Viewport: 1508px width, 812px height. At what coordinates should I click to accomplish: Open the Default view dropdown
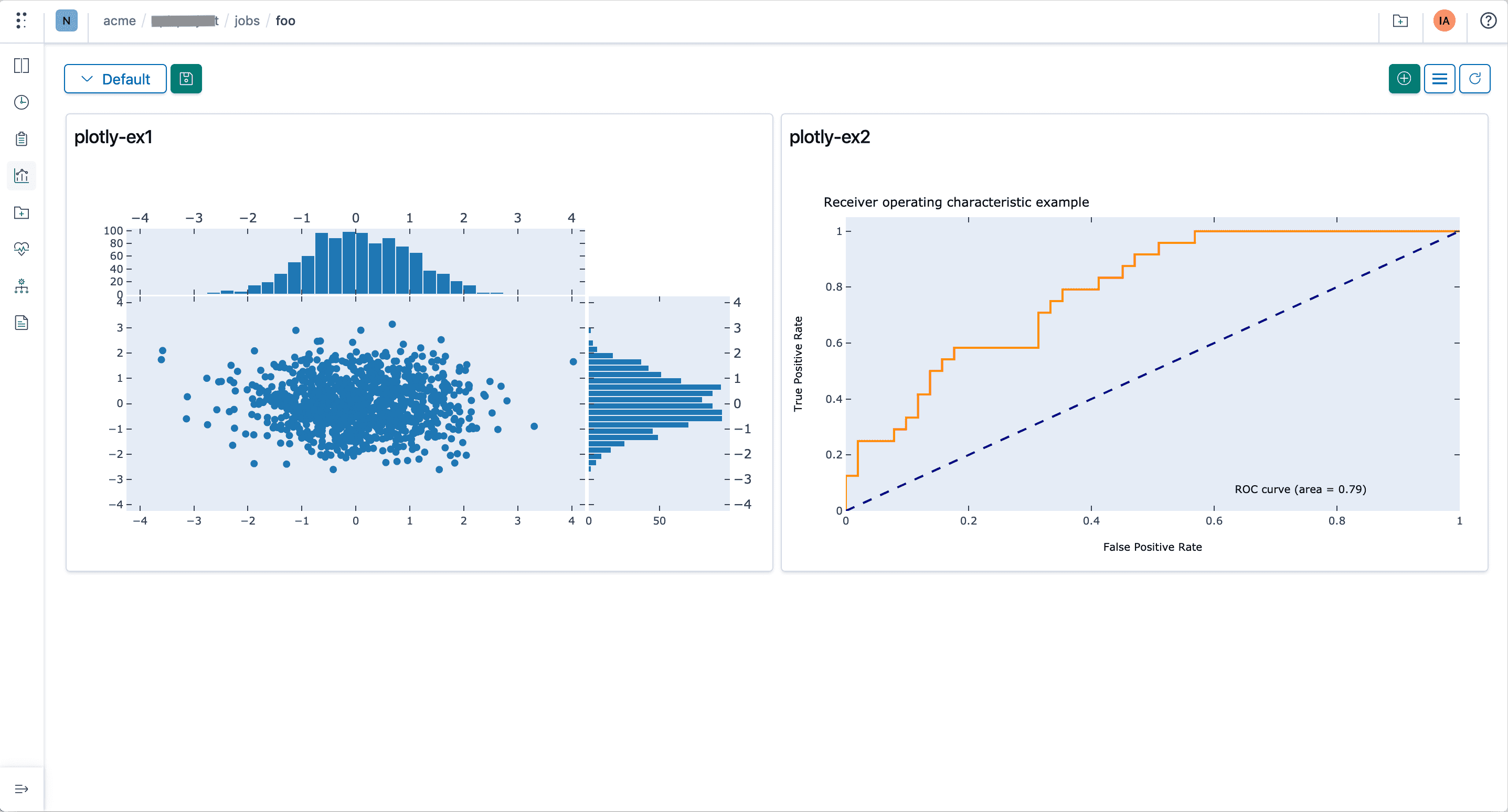(x=115, y=79)
